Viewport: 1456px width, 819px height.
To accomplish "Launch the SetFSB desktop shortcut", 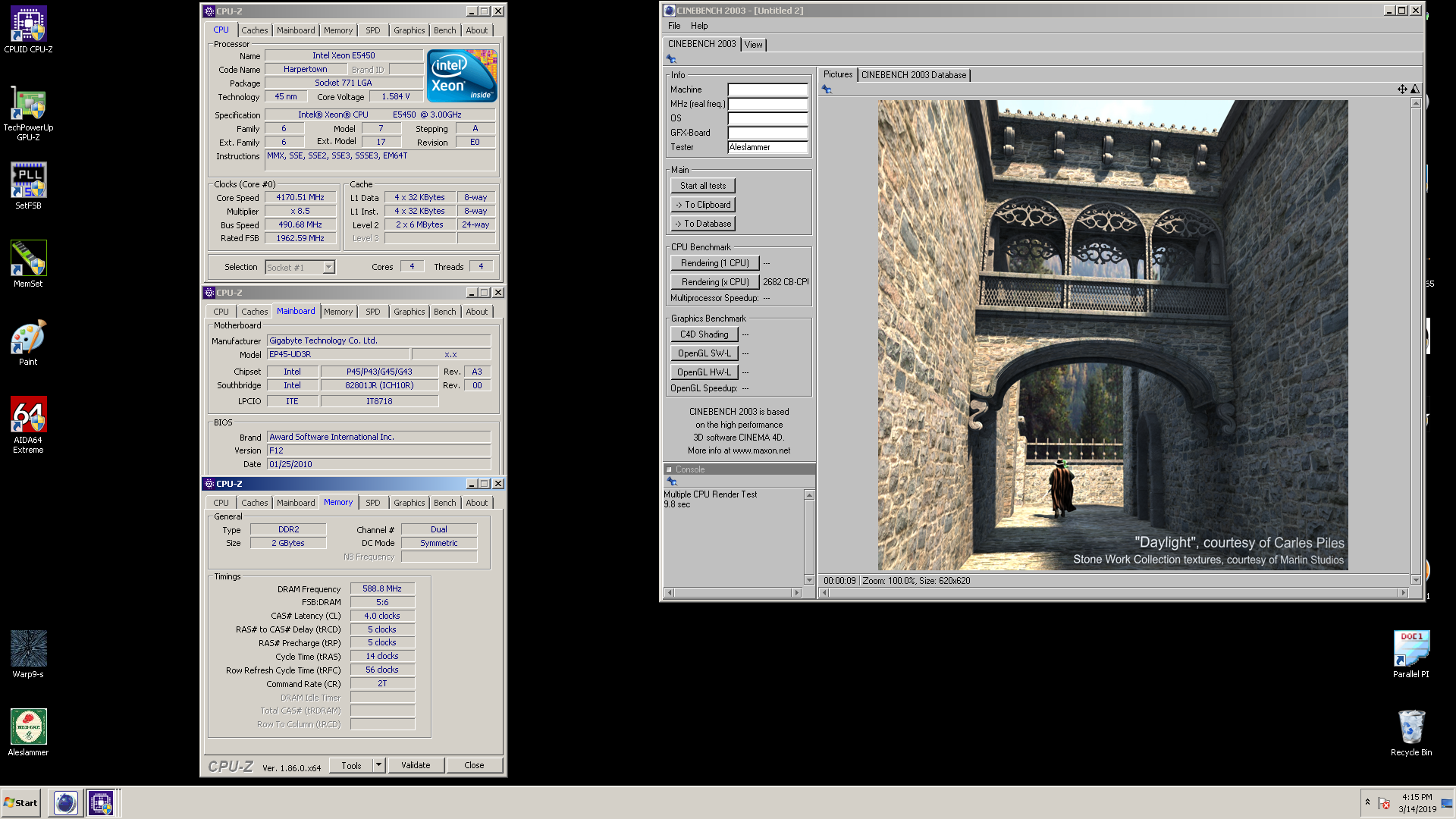I will (x=28, y=186).
